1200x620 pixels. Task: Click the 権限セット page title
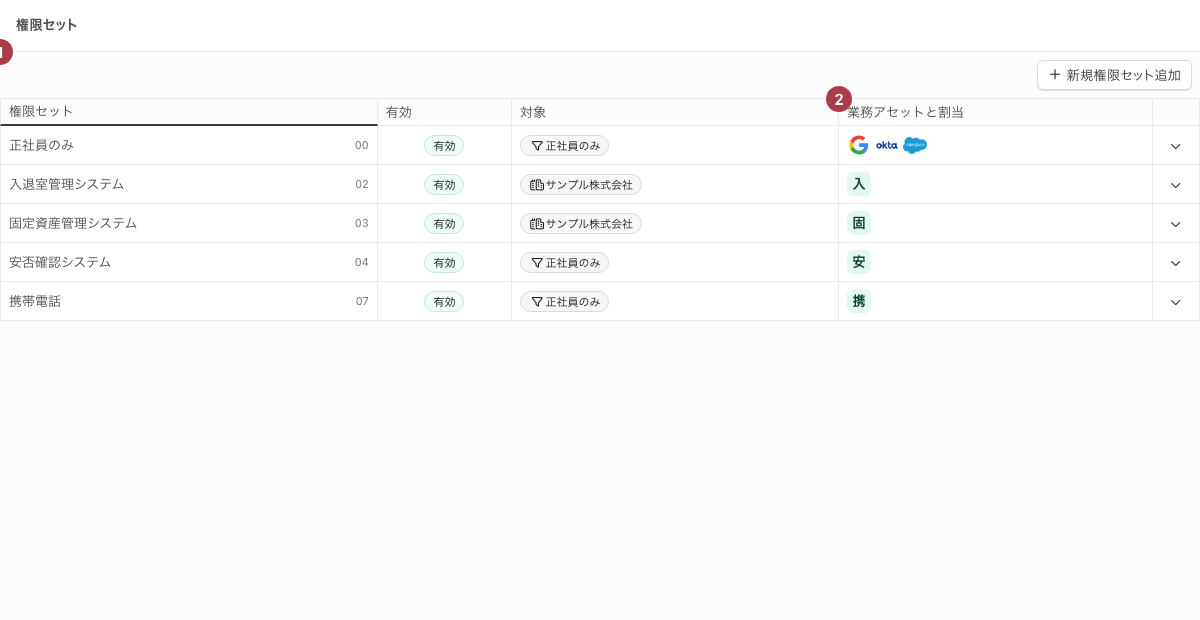46,25
